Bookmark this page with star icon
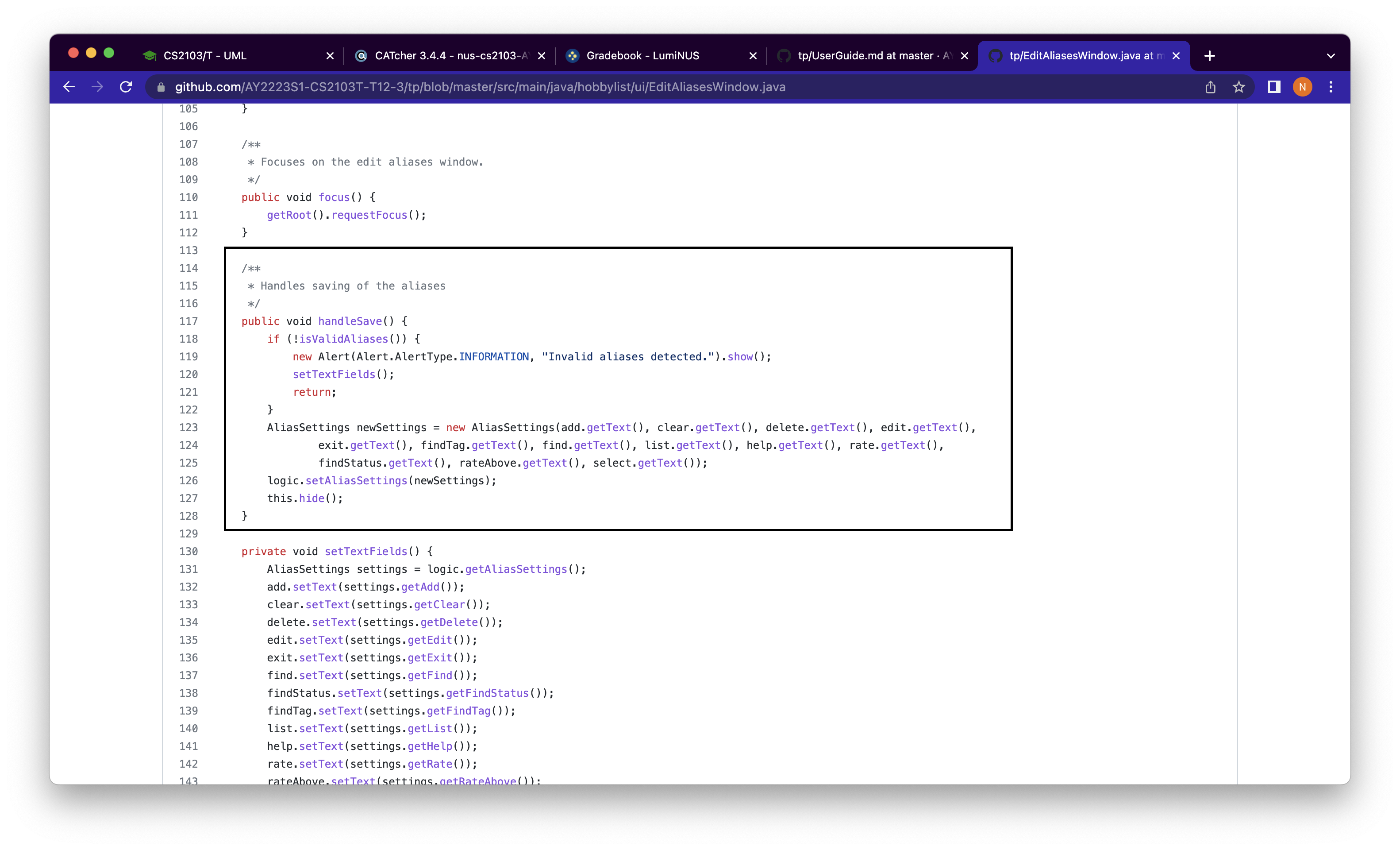 (1238, 87)
